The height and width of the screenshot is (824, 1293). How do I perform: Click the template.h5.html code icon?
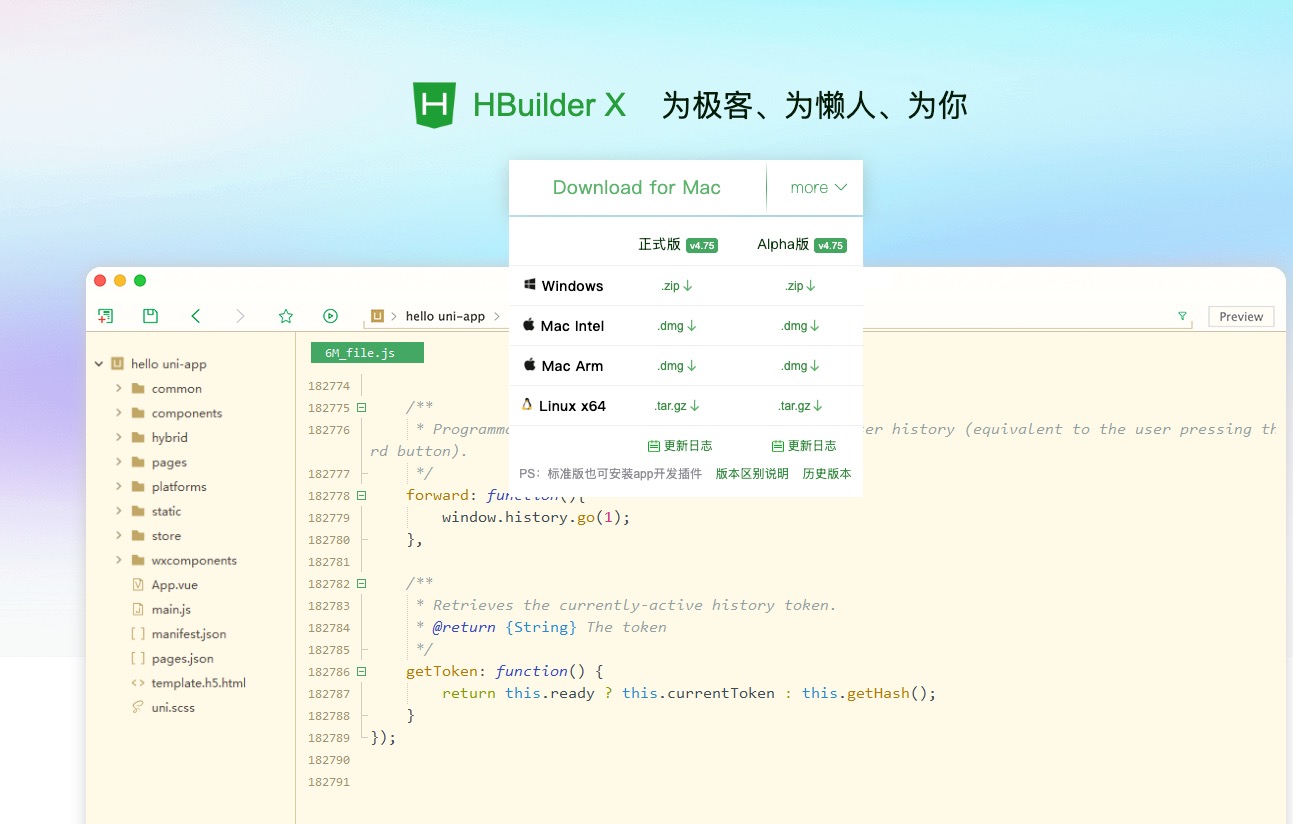[x=138, y=683]
